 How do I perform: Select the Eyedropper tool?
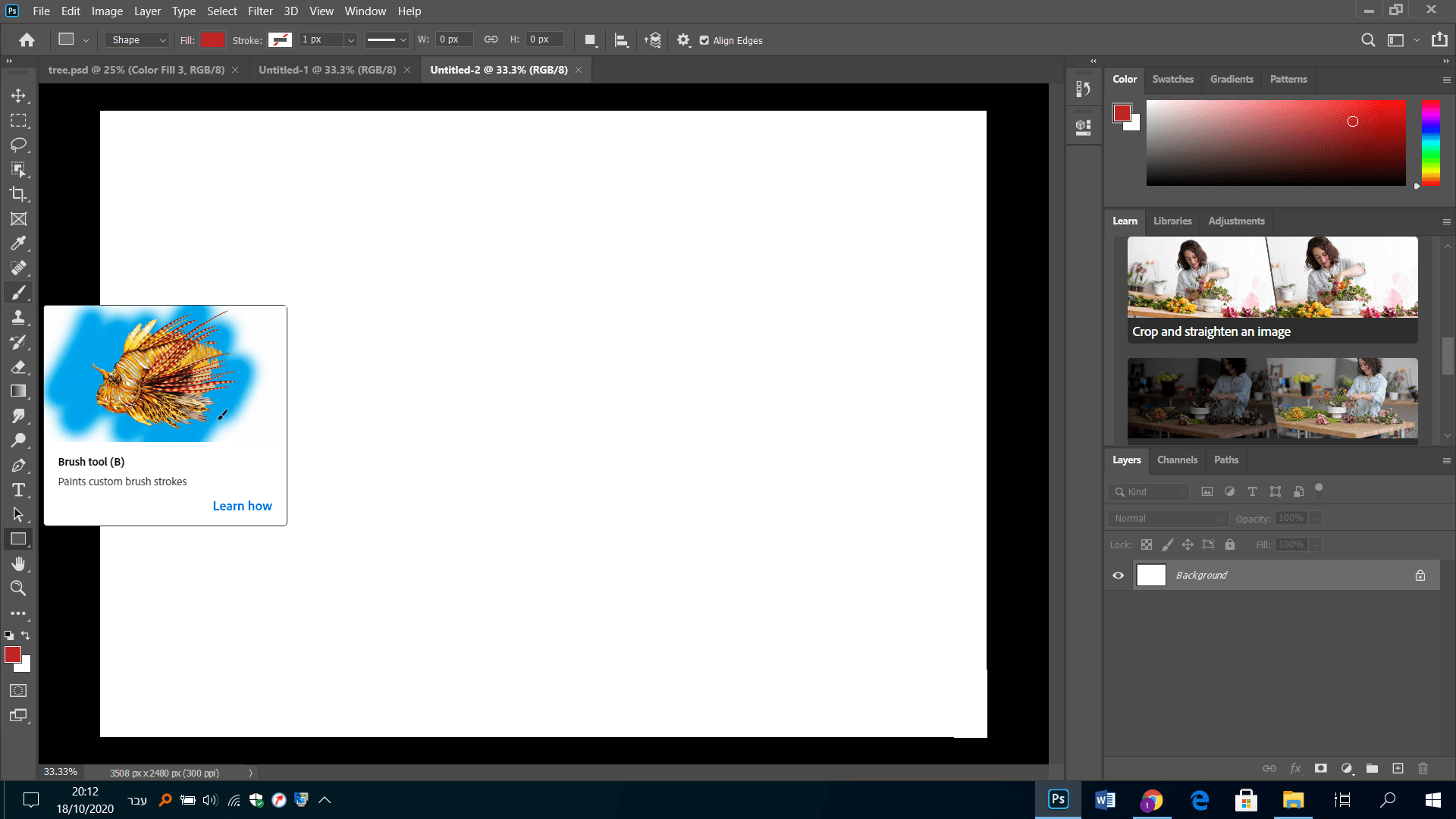point(18,243)
